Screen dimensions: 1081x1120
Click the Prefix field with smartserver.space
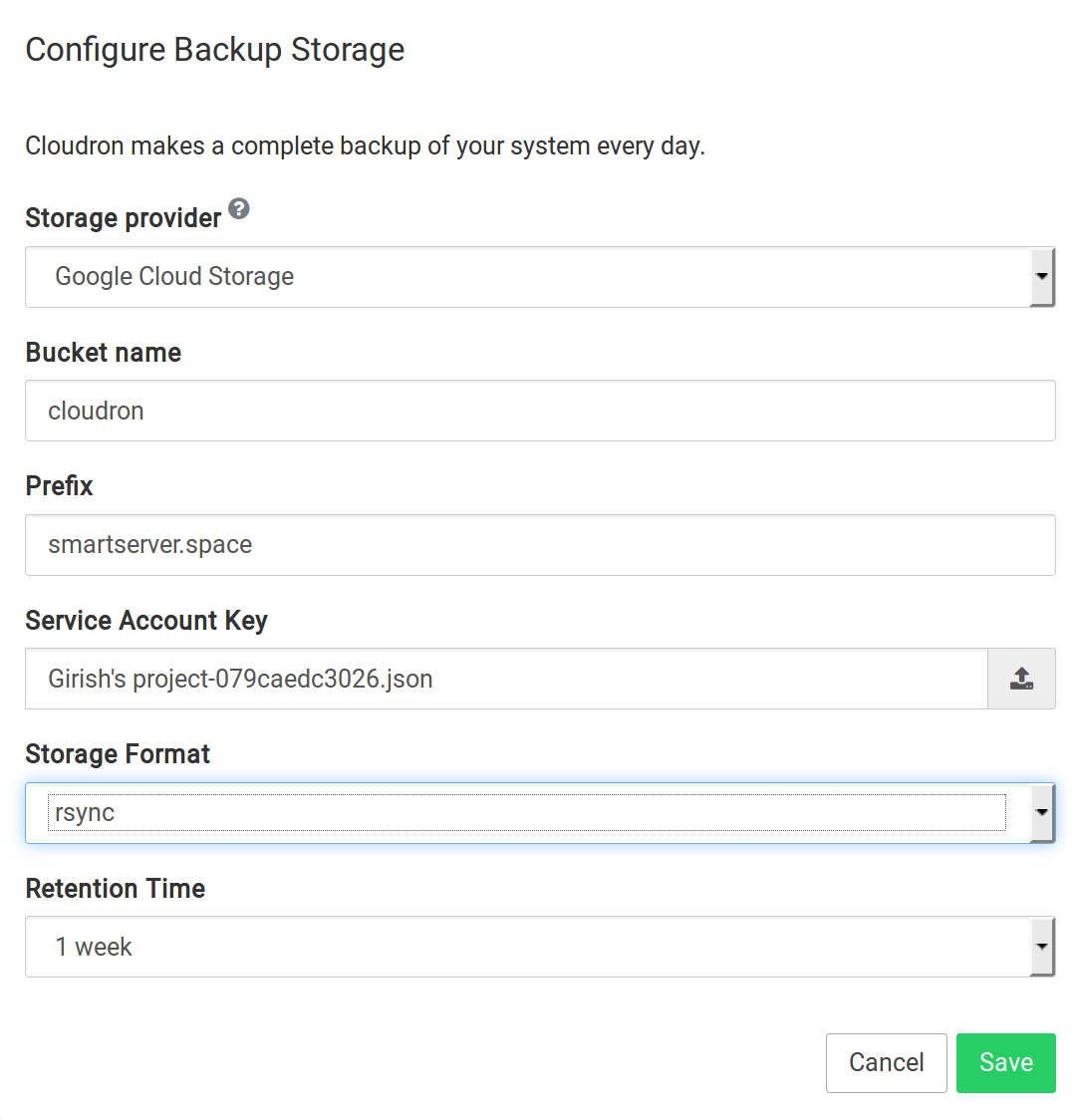pos(539,545)
